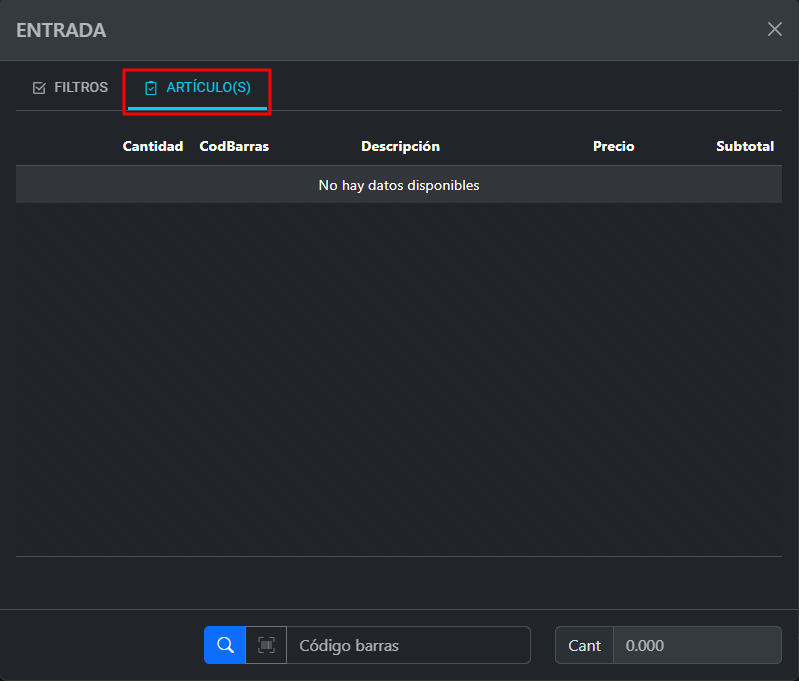799x681 pixels.
Task: Select the ARTÍCULO(S) tab label
Action: pos(208,88)
